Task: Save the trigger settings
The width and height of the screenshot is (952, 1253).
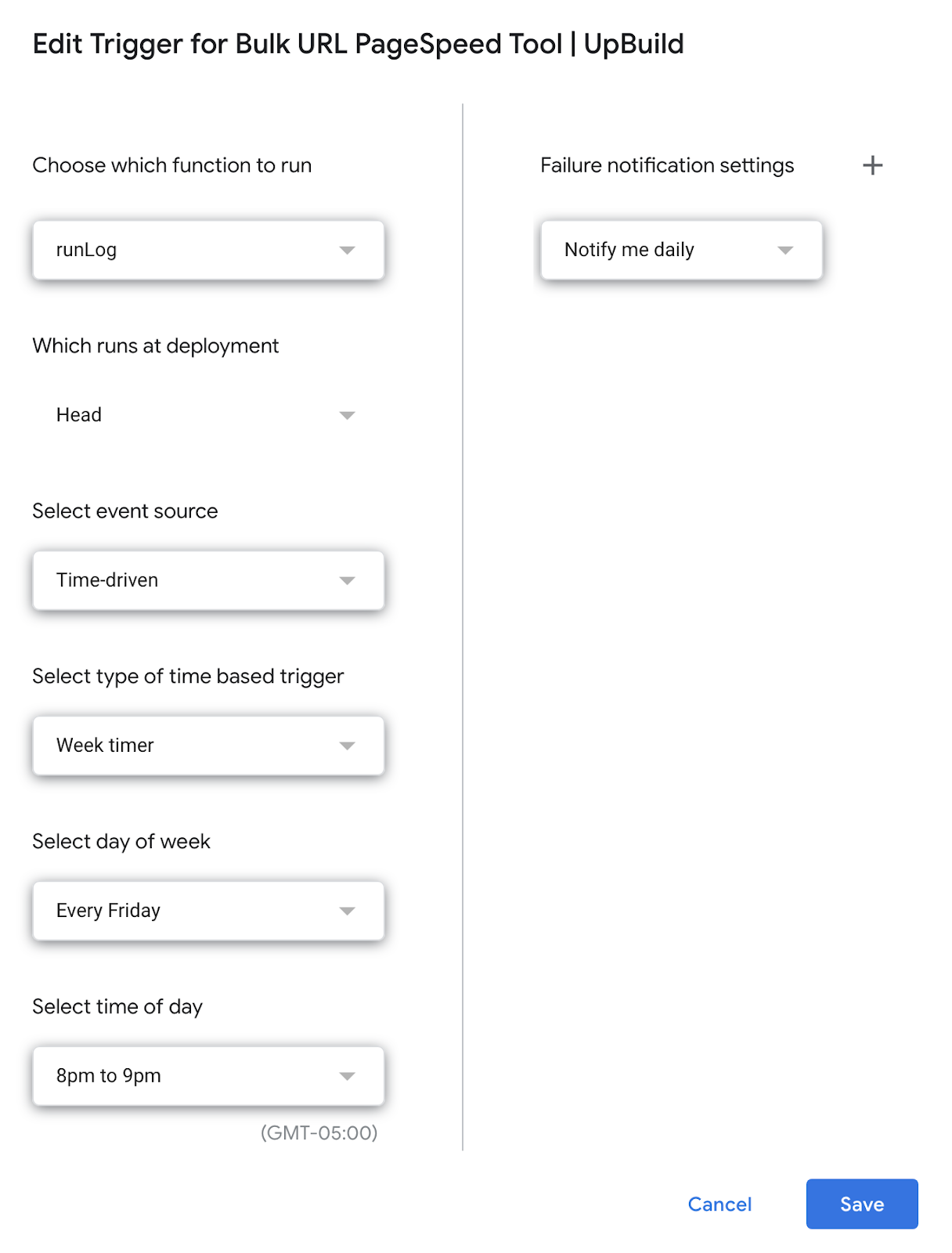Action: [861, 1204]
